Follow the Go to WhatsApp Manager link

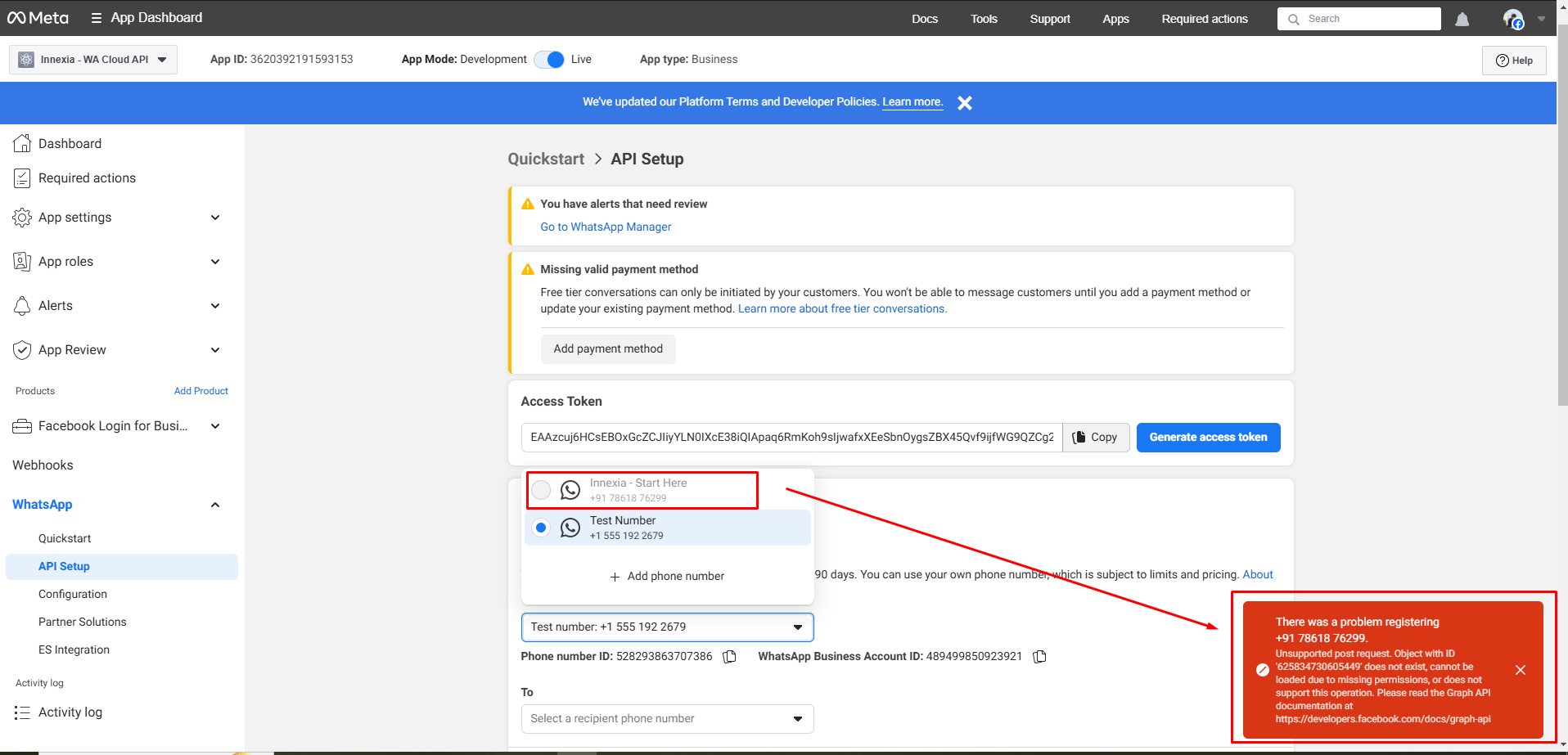(x=606, y=227)
